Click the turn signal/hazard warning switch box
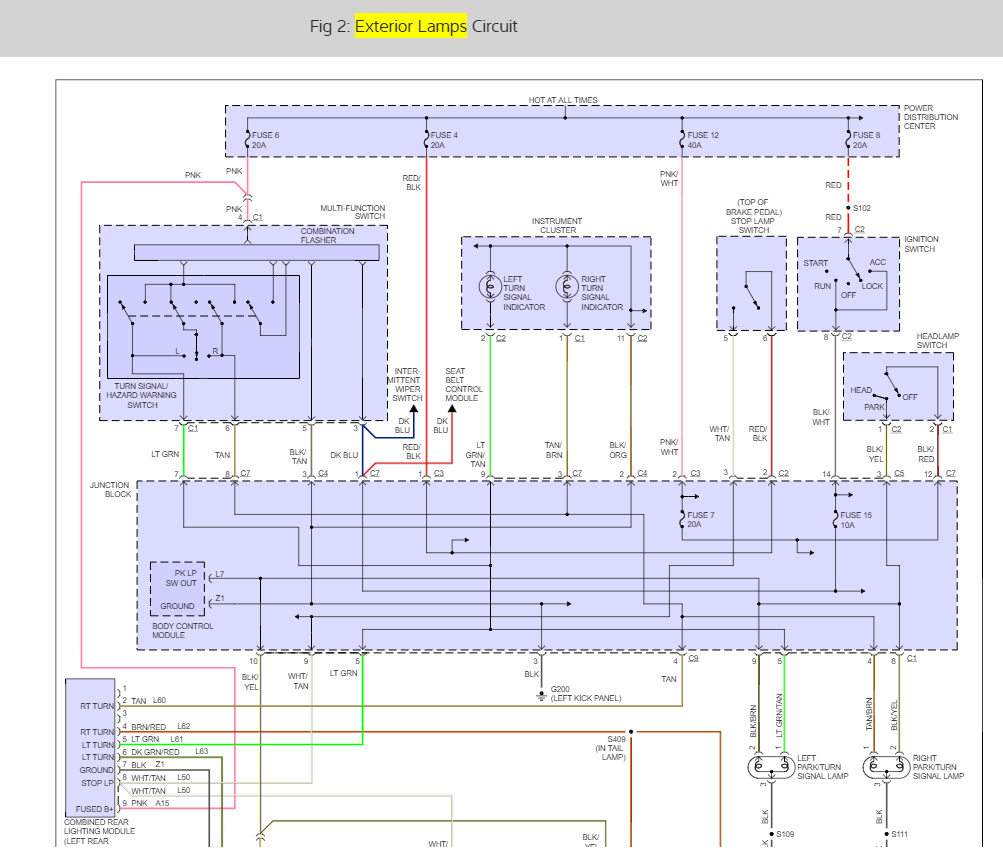The image size is (1003, 857). (x=203, y=327)
